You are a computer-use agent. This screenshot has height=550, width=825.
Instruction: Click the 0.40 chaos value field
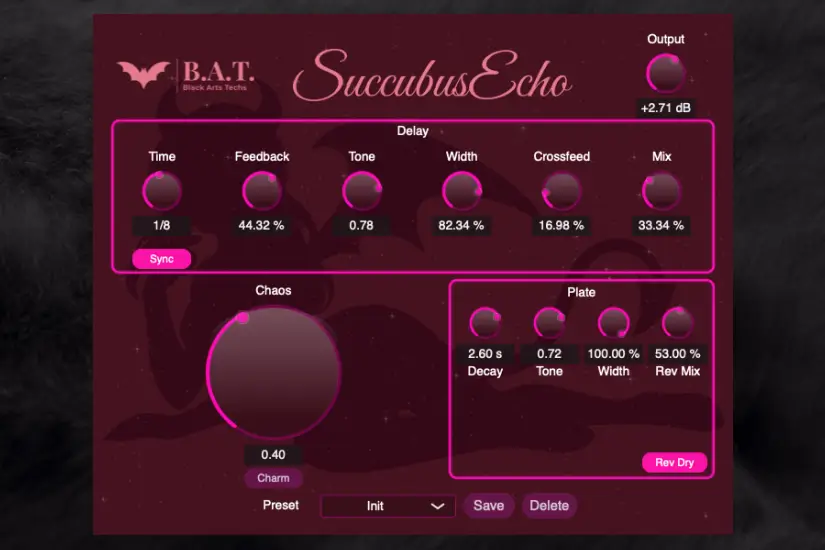[273, 455]
